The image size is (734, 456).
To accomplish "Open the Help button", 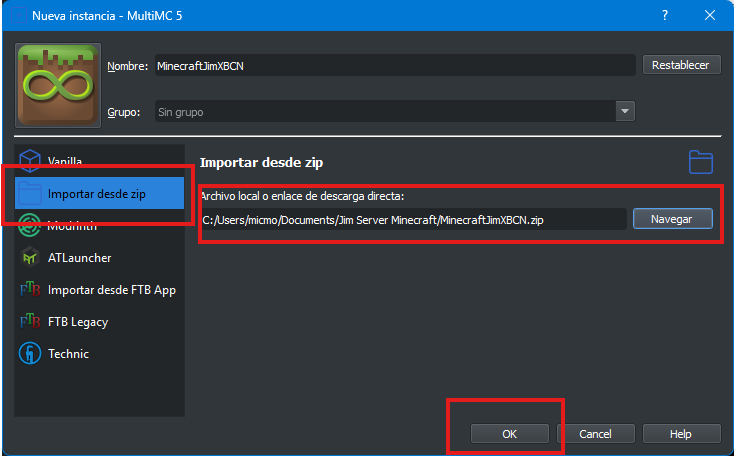I will coord(681,434).
